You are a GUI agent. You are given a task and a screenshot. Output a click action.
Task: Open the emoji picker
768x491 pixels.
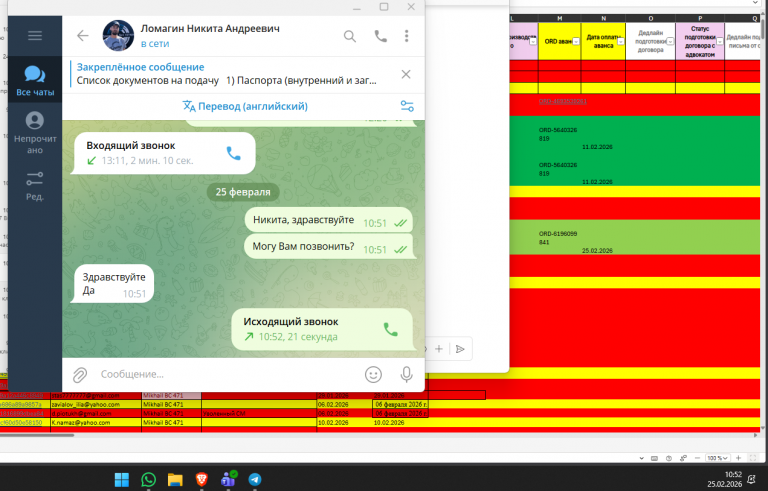tap(373, 374)
